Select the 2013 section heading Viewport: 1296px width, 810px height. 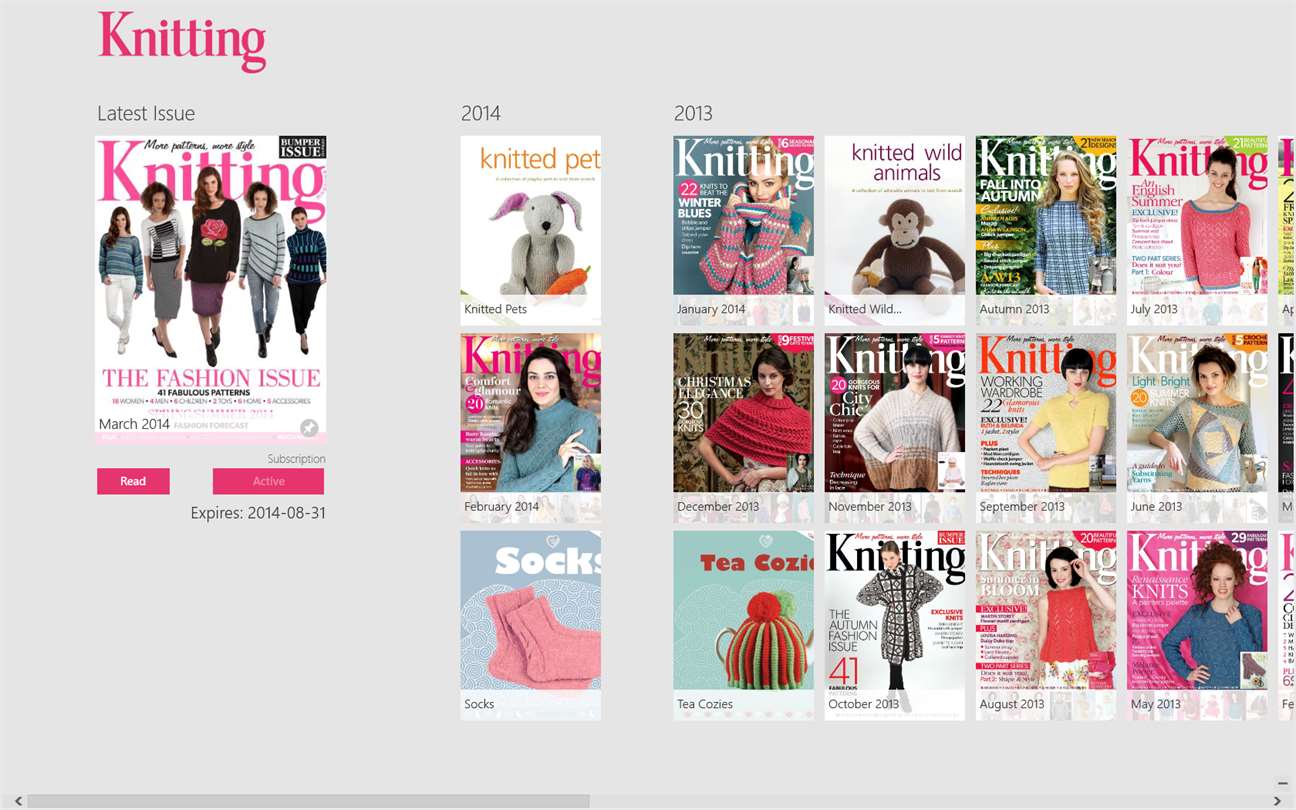(693, 114)
